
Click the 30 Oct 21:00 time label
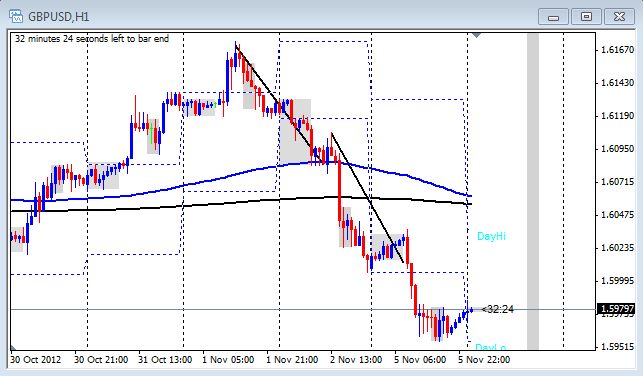[101, 360]
